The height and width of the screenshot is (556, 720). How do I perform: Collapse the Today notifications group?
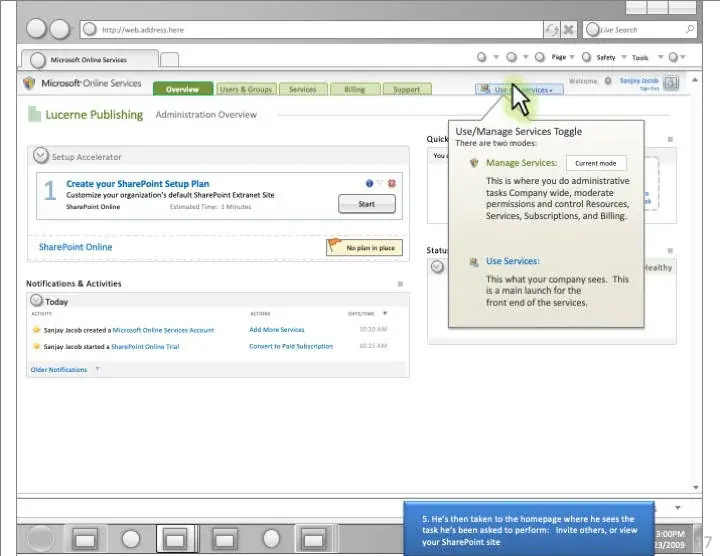(x=36, y=300)
